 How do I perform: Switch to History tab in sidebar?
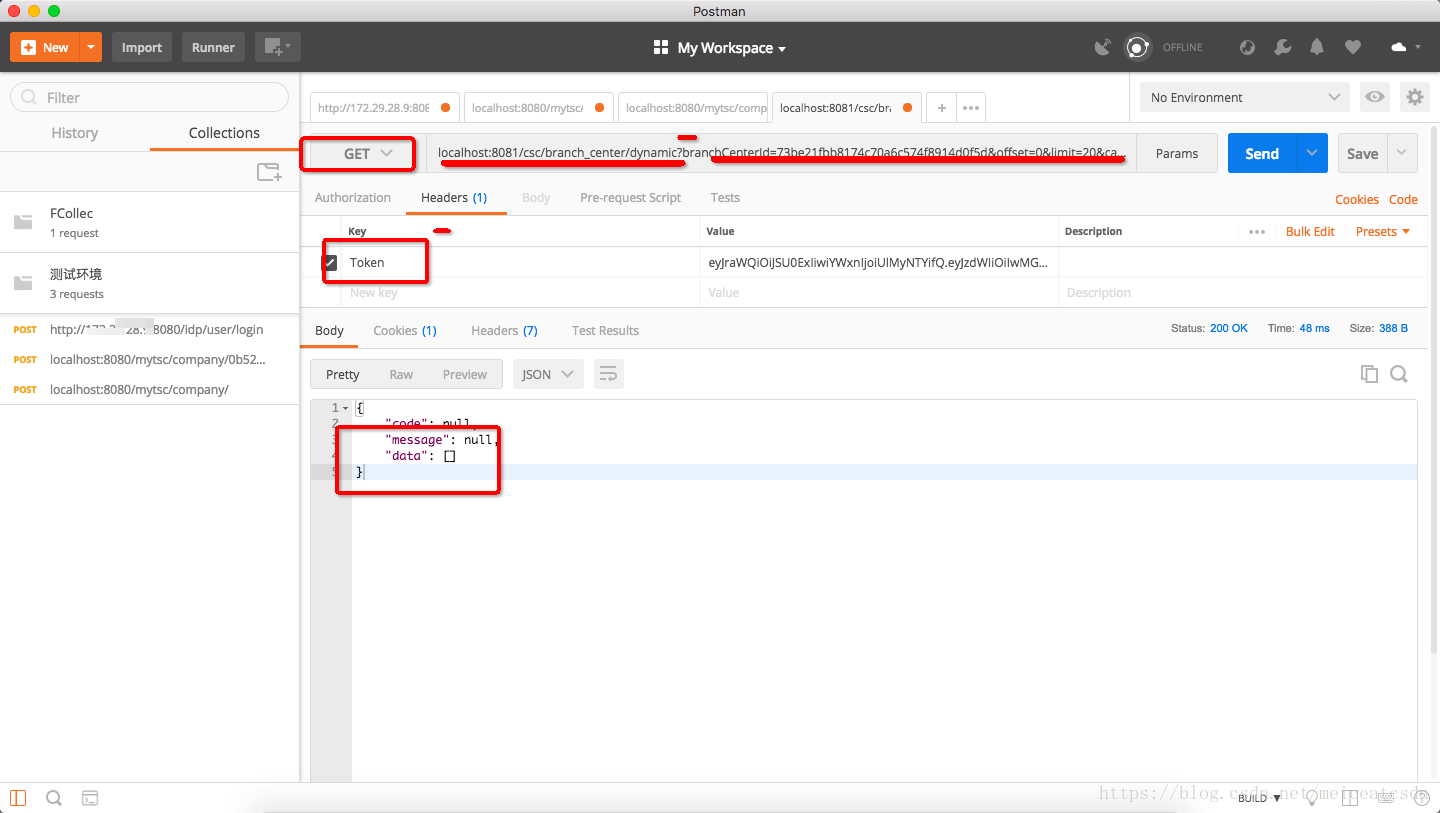point(75,132)
